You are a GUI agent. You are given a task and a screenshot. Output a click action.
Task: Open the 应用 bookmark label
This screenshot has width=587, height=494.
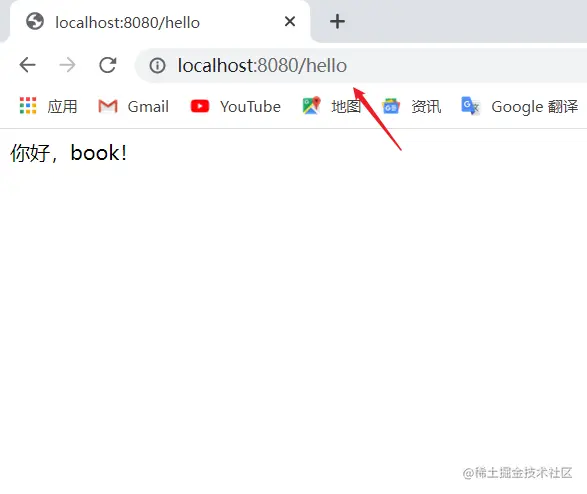pos(62,107)
